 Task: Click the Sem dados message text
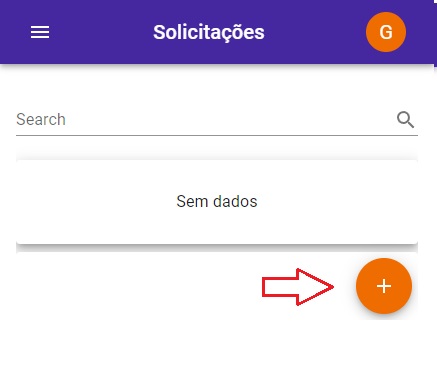(217, 201)
